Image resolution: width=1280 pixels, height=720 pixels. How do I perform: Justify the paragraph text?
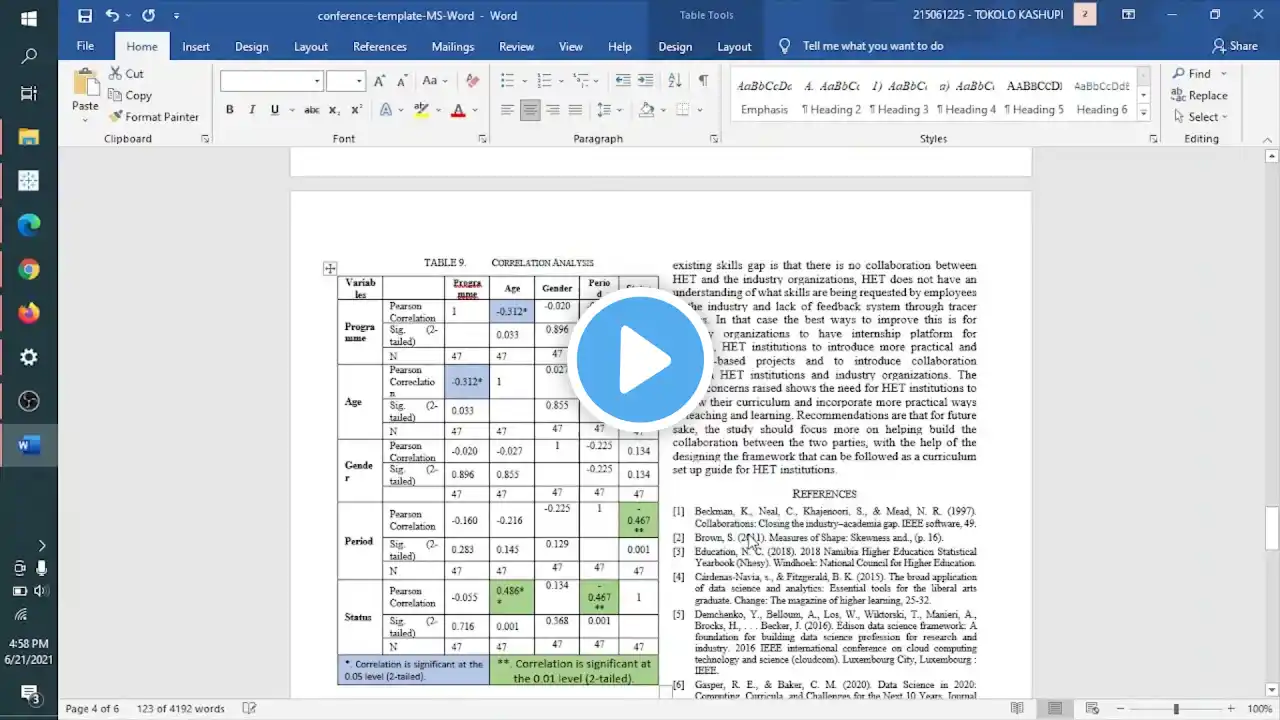pos(575,110)
